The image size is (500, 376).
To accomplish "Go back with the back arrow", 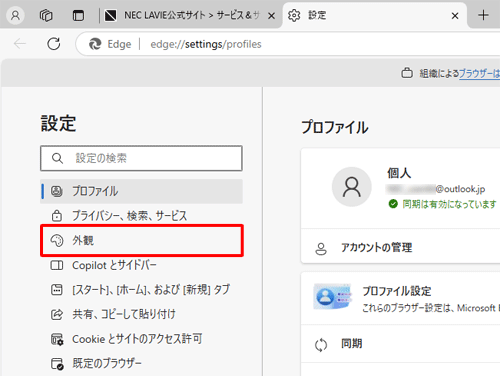I will click(x=20, y=44).
